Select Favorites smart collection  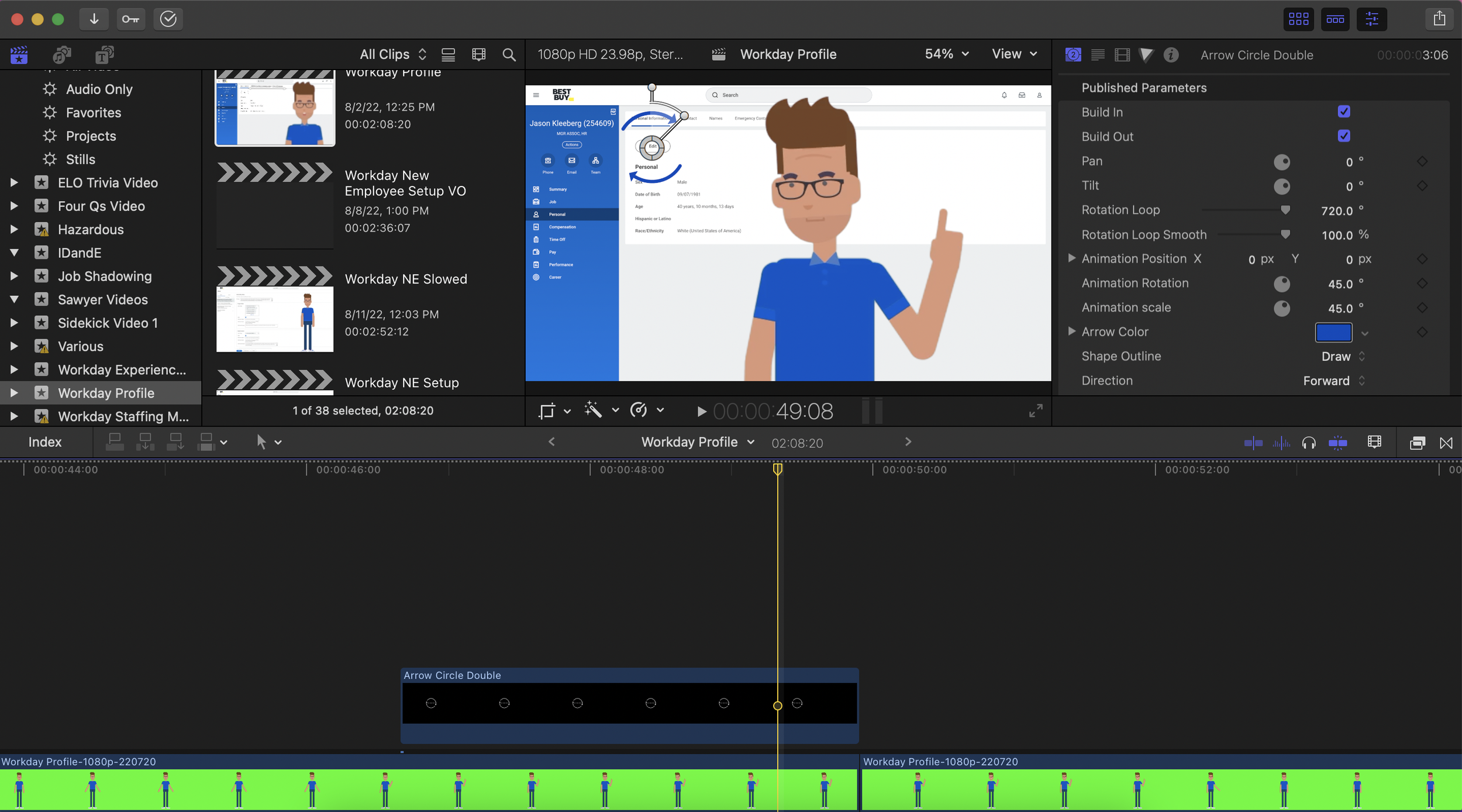pyautogui.click(x=93, y=112)
